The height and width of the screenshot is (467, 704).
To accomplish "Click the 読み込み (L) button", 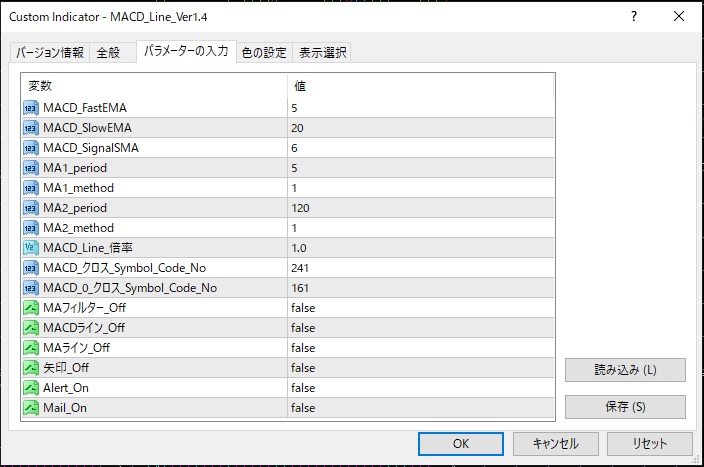I will coord(625,370).
